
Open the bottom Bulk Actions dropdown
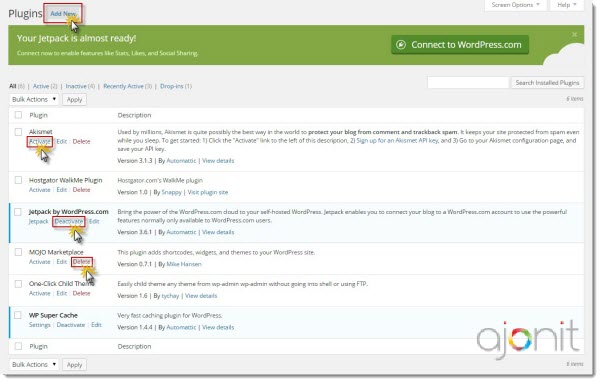tap(34, 365)
